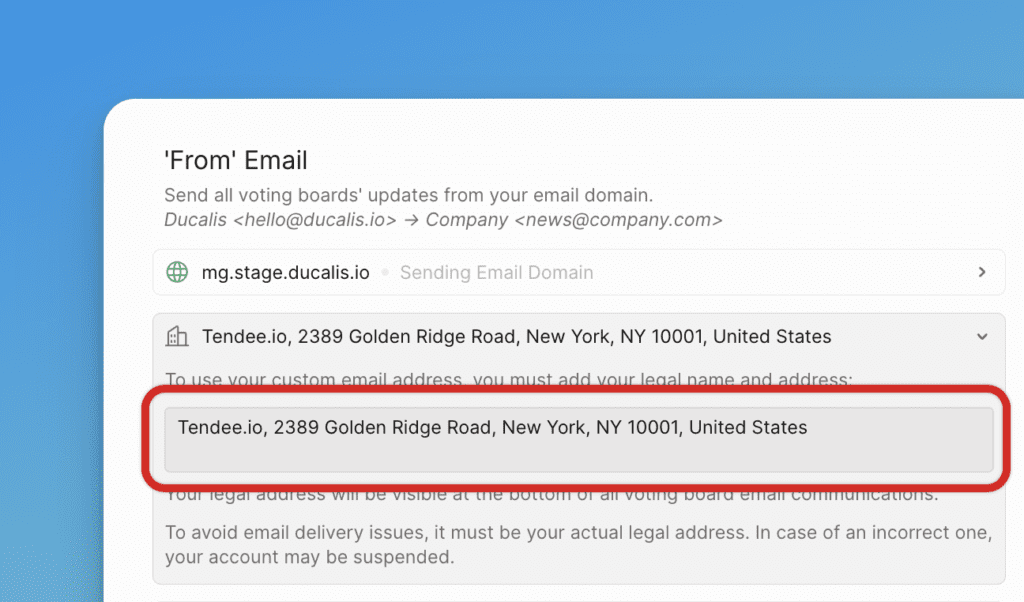
Task: Click the blue background outside the settings card
Action: [50, 300]
